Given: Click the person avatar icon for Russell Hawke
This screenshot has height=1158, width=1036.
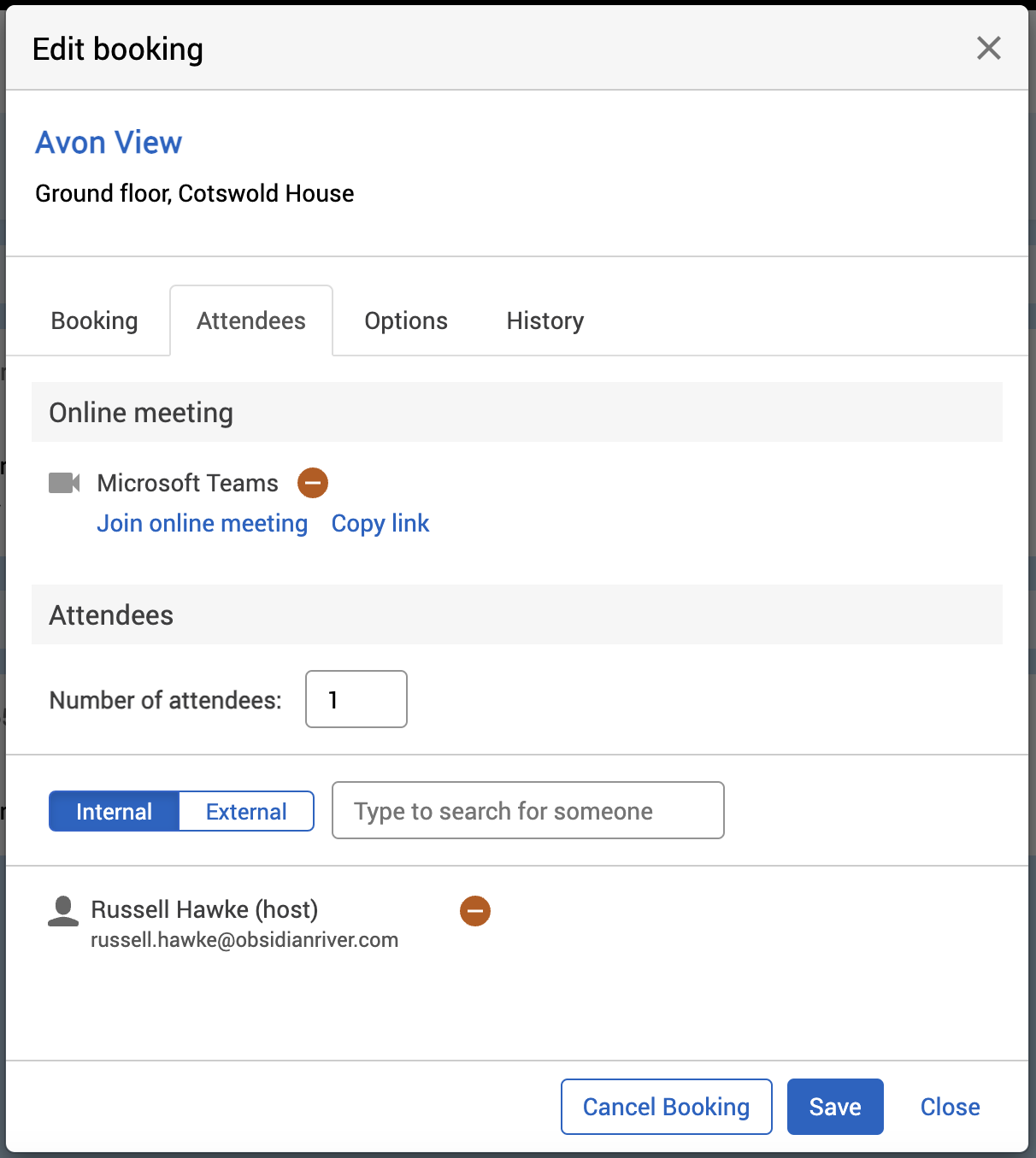Looking at the screenshot, I should [63, 911].
